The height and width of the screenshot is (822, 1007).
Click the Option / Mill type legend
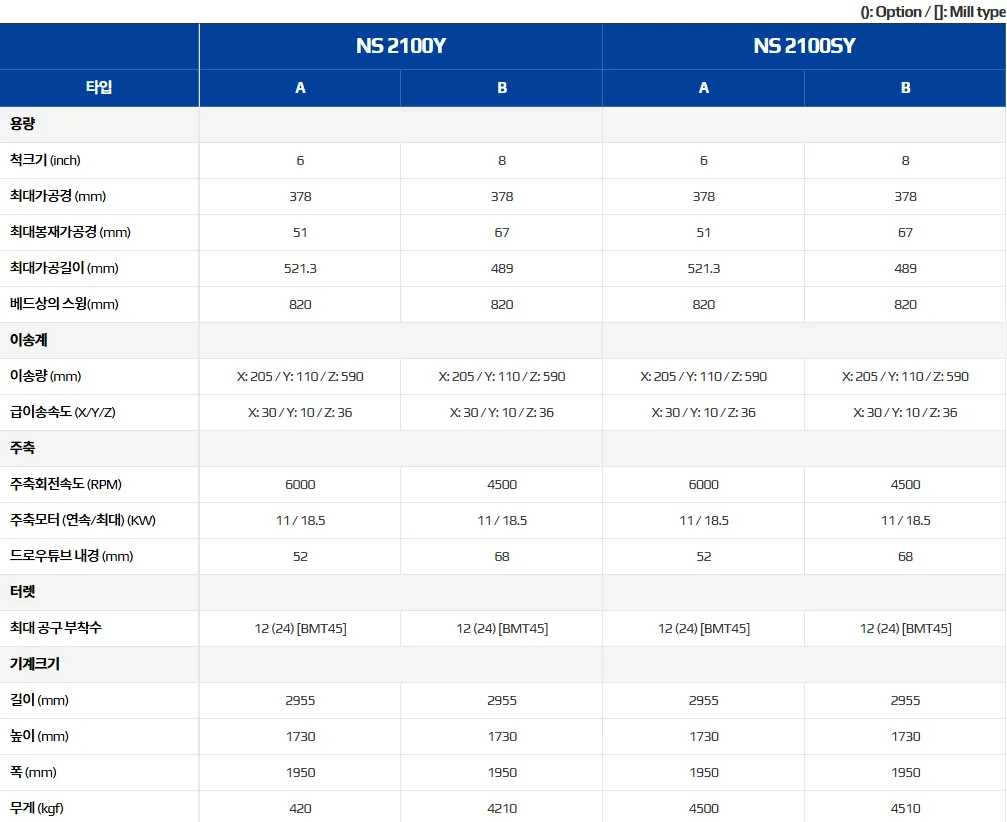pos(933,12)
